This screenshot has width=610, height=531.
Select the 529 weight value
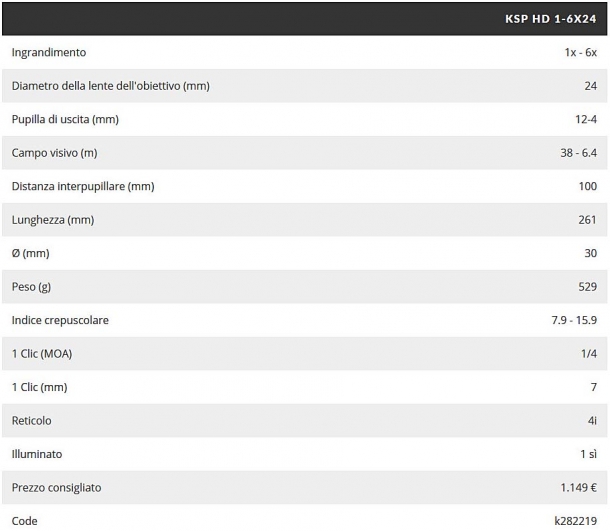(x=587, y=287)
